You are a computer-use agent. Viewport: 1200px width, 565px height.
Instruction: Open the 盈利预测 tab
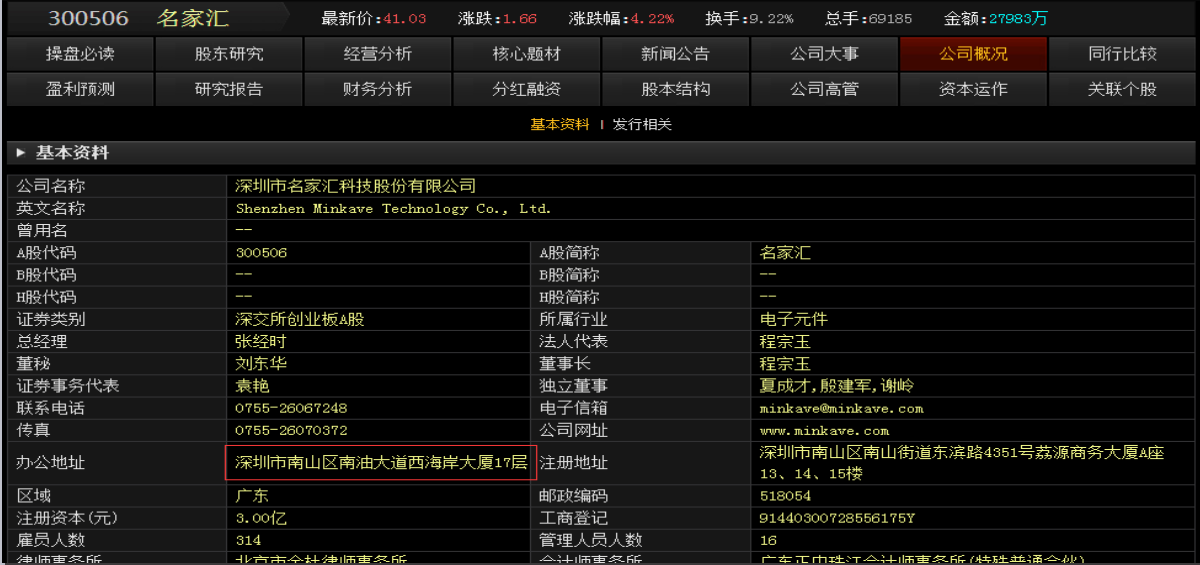pos(80,89)
